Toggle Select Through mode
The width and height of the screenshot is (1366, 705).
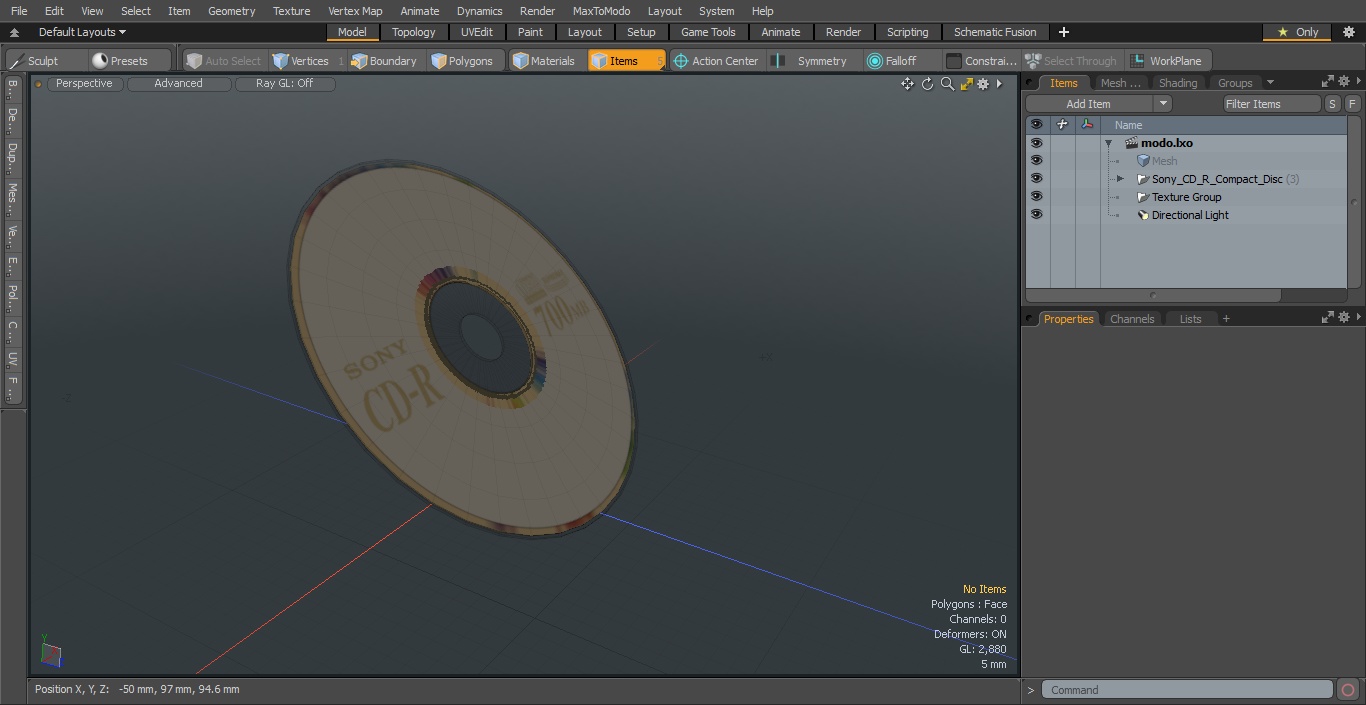(x=1072, y=61)
